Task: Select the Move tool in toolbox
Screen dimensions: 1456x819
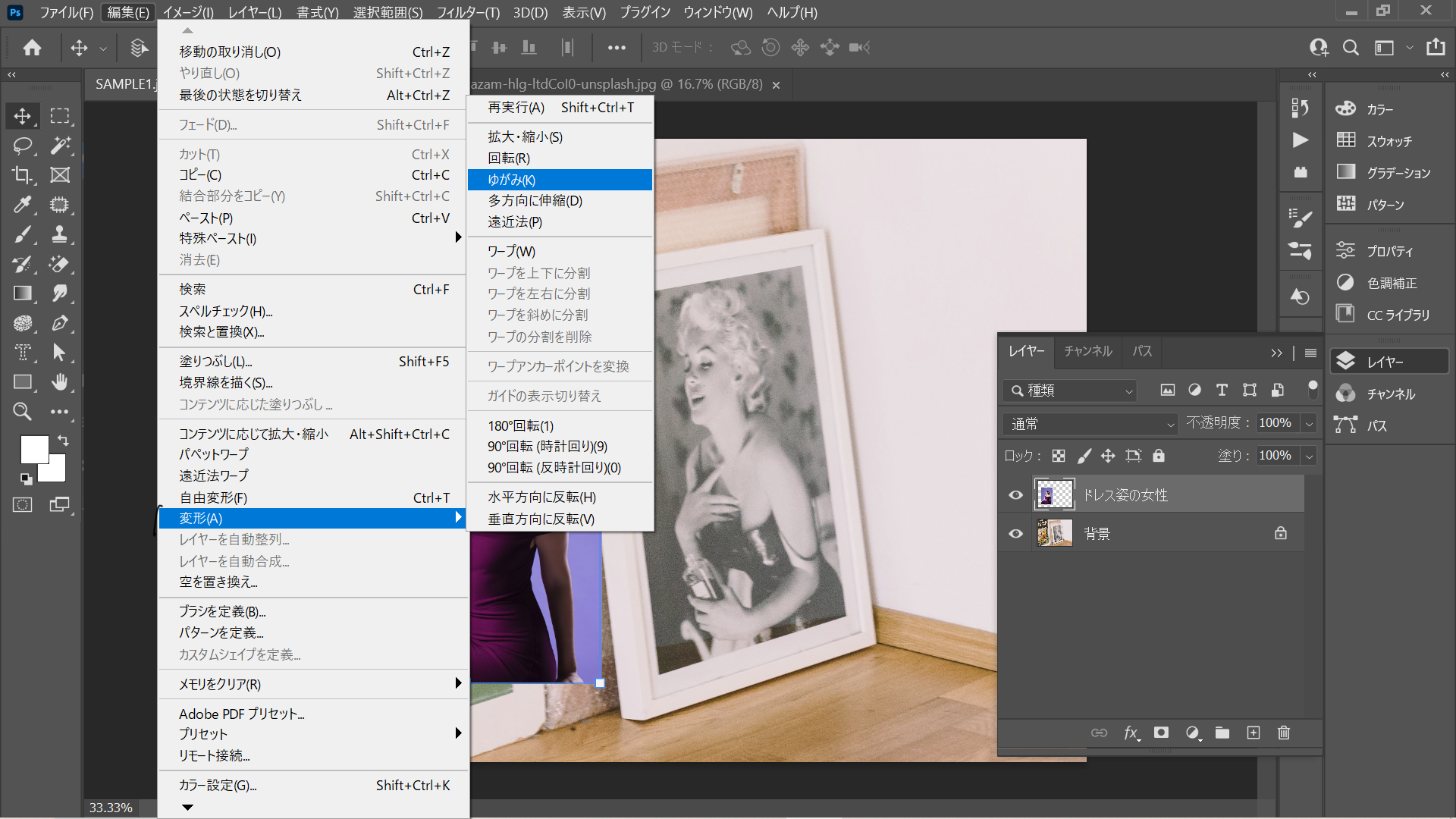Action: coord(23,116)
